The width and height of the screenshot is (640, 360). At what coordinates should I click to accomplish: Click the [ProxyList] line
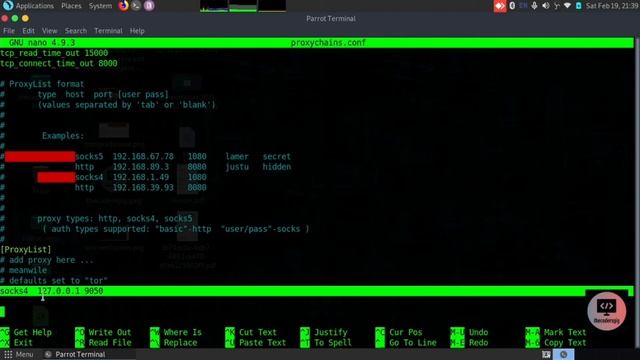pos(26,249)
